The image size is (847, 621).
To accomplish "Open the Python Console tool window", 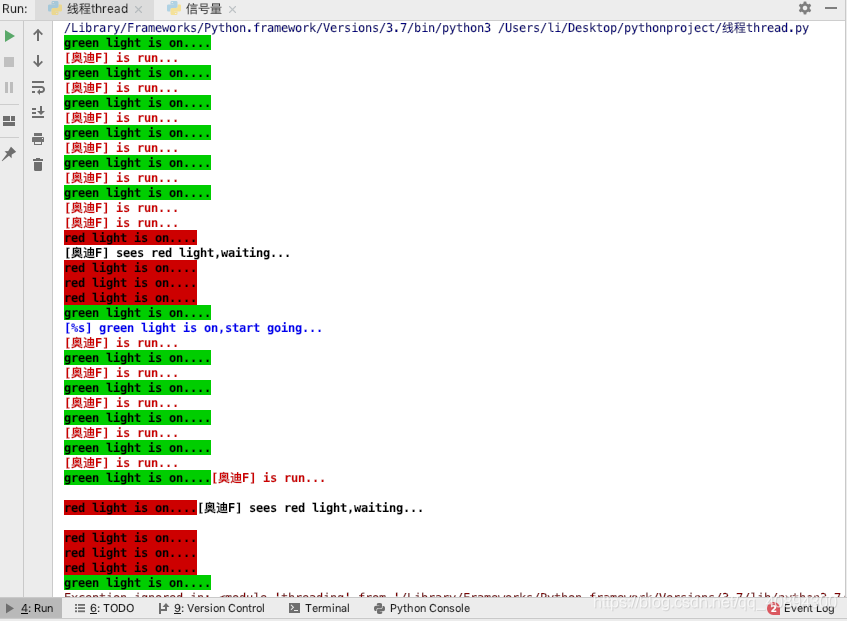I will 422,608.
